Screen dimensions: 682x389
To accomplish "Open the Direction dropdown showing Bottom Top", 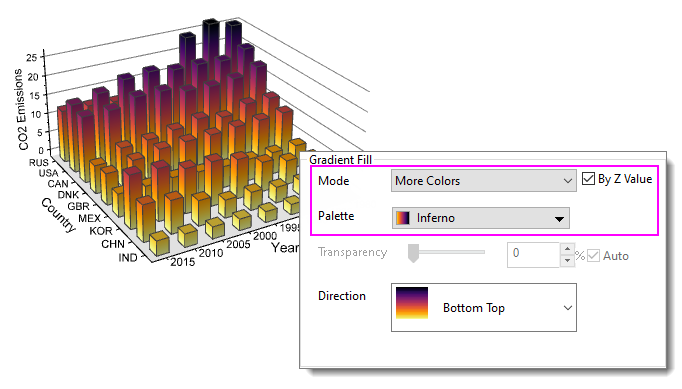I will coord(484,308).
